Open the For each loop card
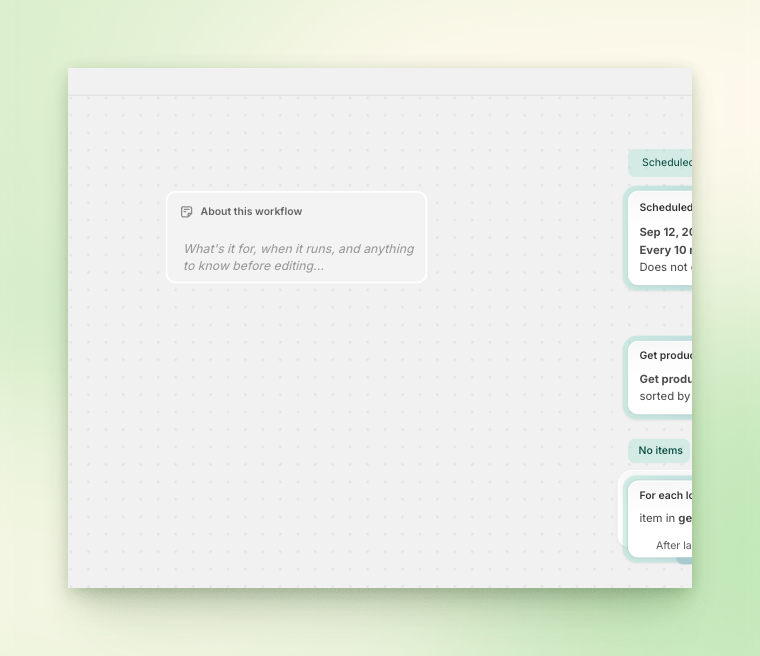This screenshot has height=656, width=760. 660,519
